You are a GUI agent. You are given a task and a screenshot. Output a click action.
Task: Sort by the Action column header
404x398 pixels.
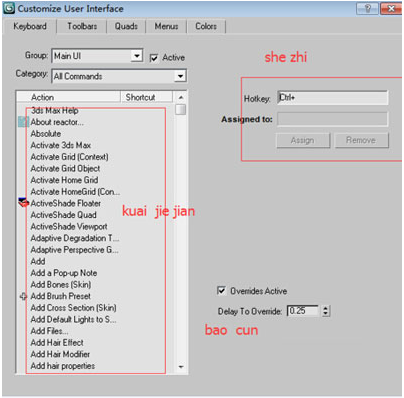[68, 97]
